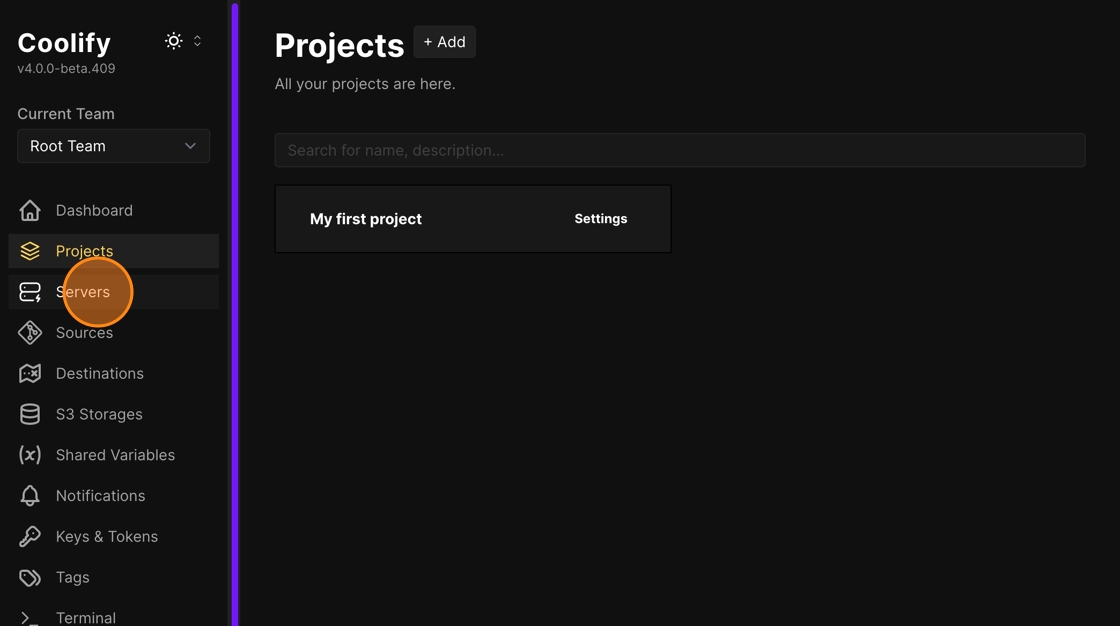This screenshot has height=626, width=1120.
Task: Click the Coolify logo title
Action: tap(64, 43)
